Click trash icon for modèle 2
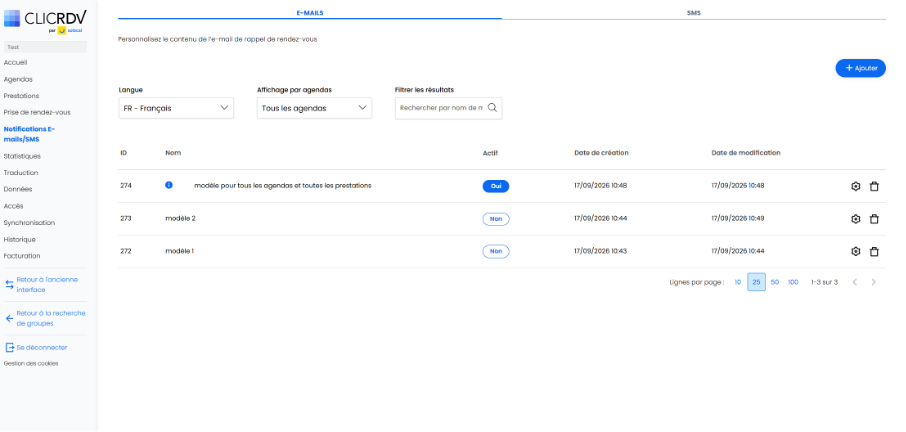 pos(874,219)
